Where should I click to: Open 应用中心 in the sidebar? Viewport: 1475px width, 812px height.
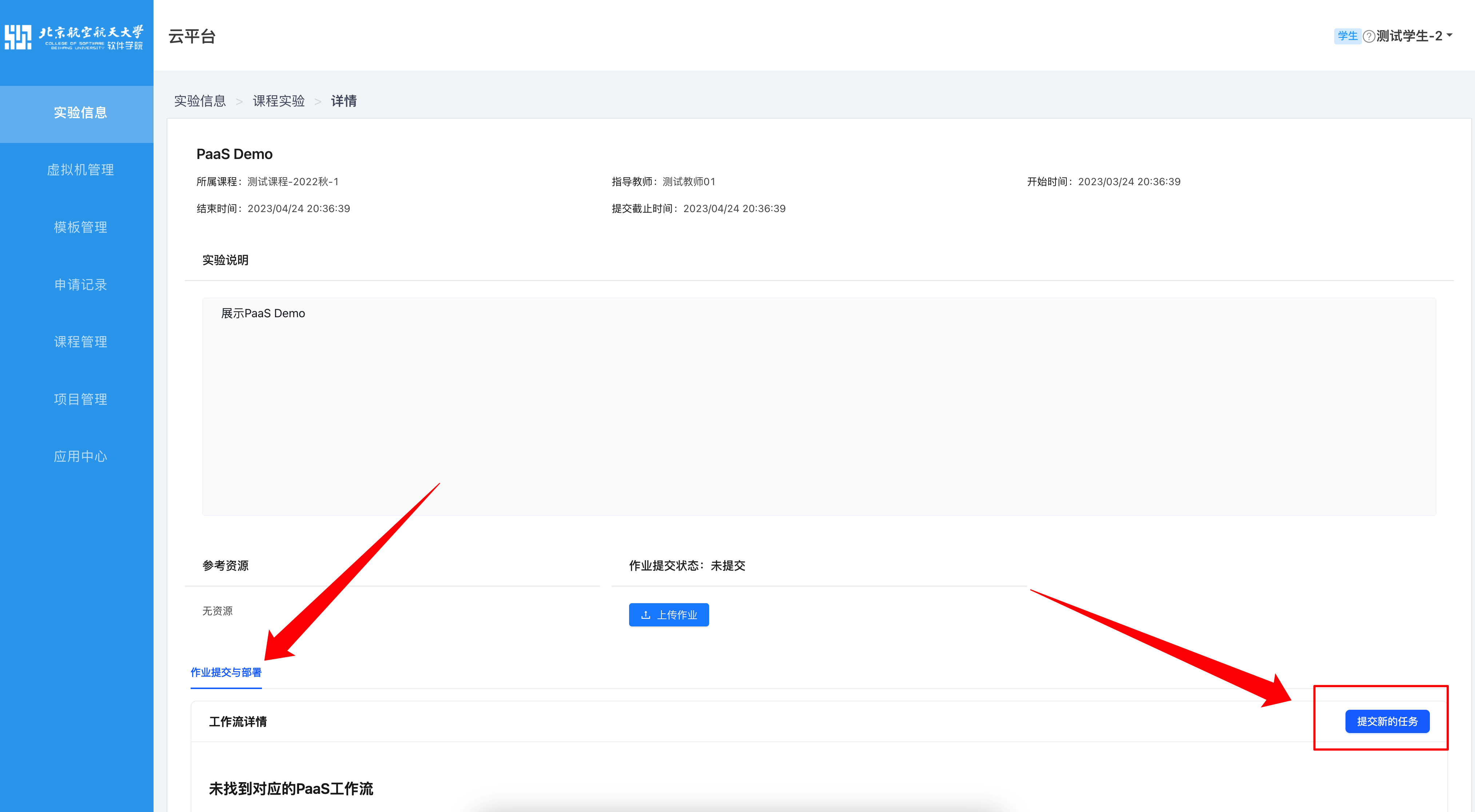pyautogui.click(x=80, y=457)
